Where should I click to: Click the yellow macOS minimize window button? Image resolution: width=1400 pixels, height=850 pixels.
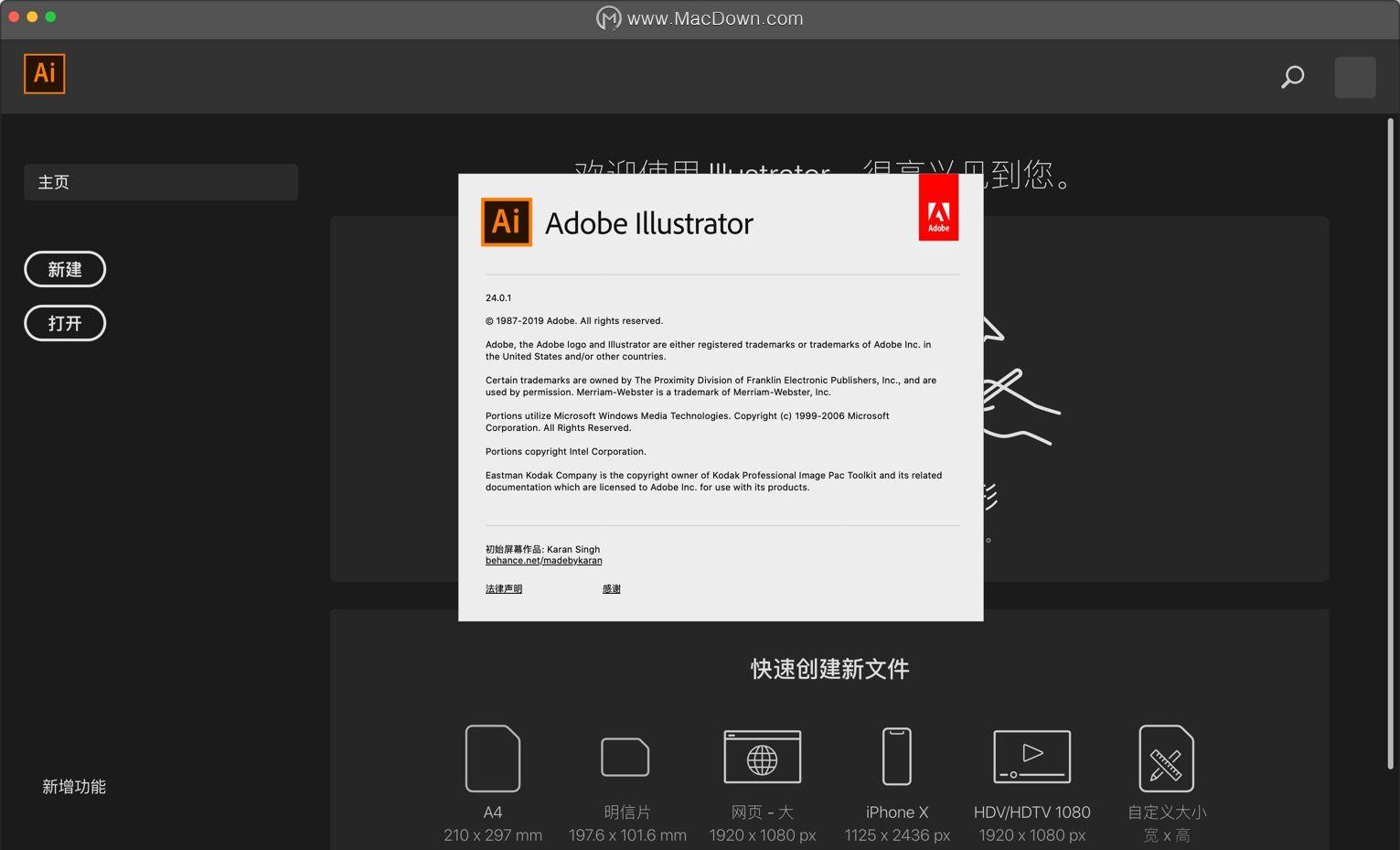point(32,16)
